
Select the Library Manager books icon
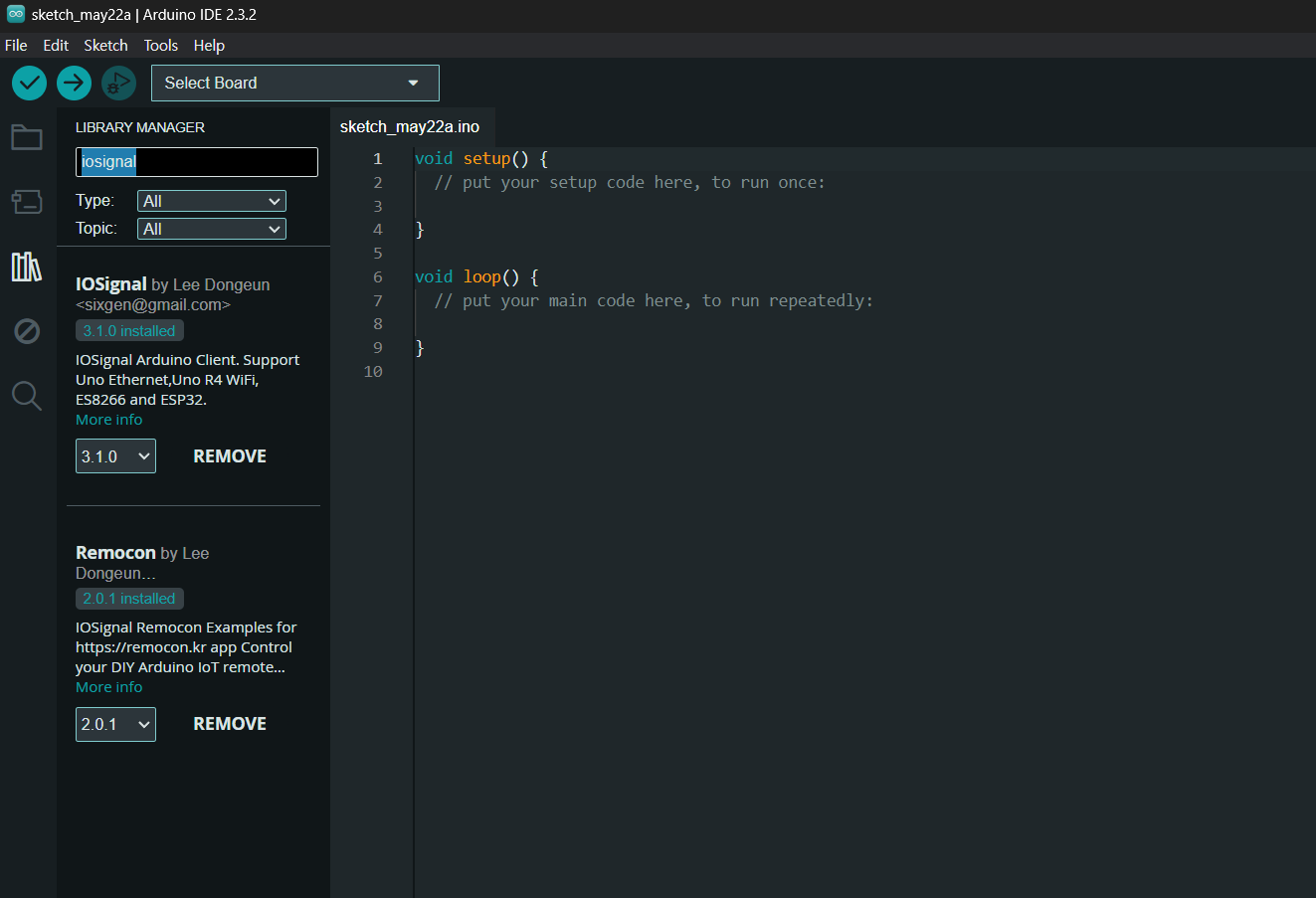27,267
